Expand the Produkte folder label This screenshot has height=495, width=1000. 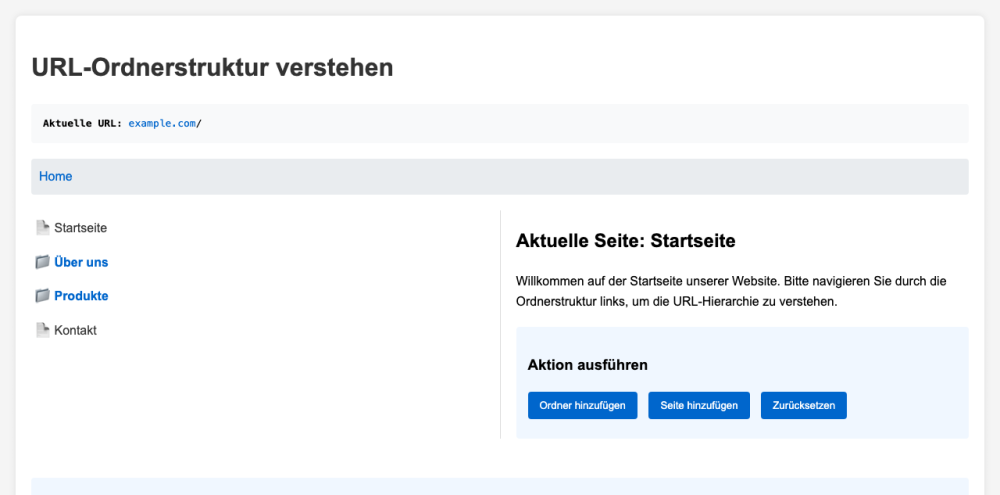click(x=81, y=296)
